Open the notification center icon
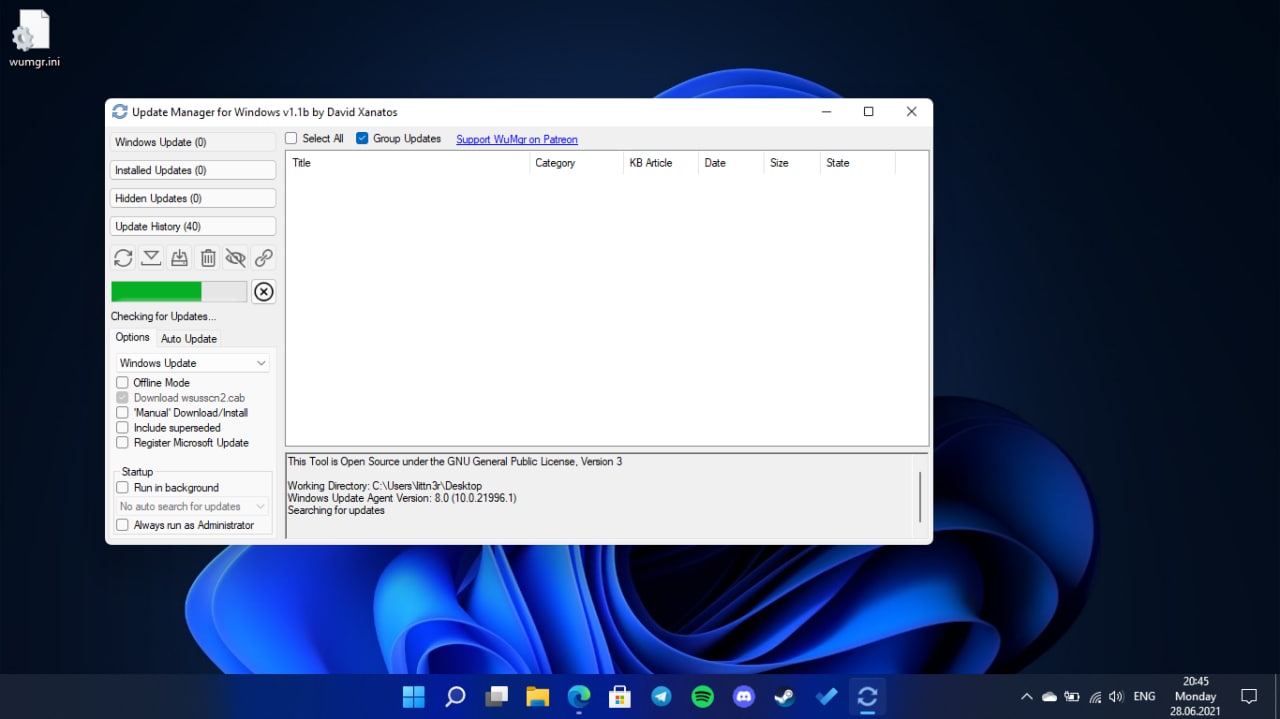 1249,696
